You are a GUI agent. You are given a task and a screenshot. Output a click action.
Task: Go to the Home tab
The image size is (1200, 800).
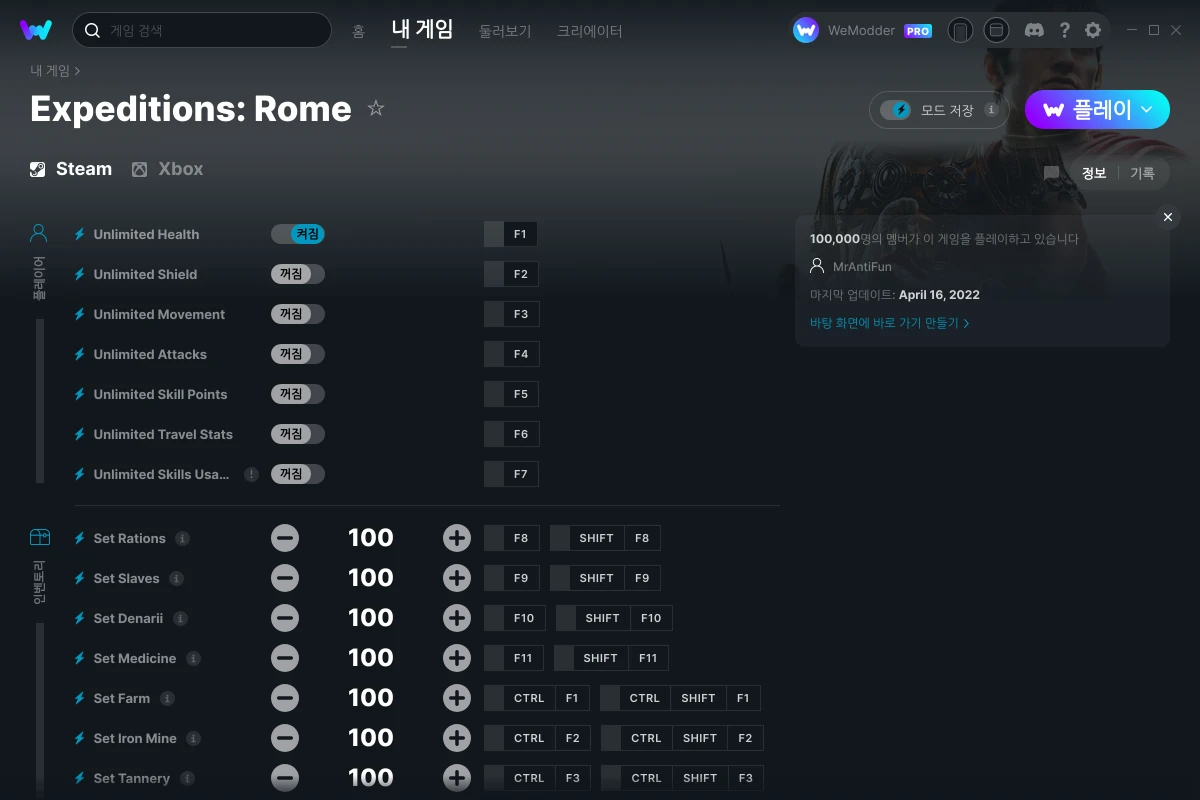point(358,31)
